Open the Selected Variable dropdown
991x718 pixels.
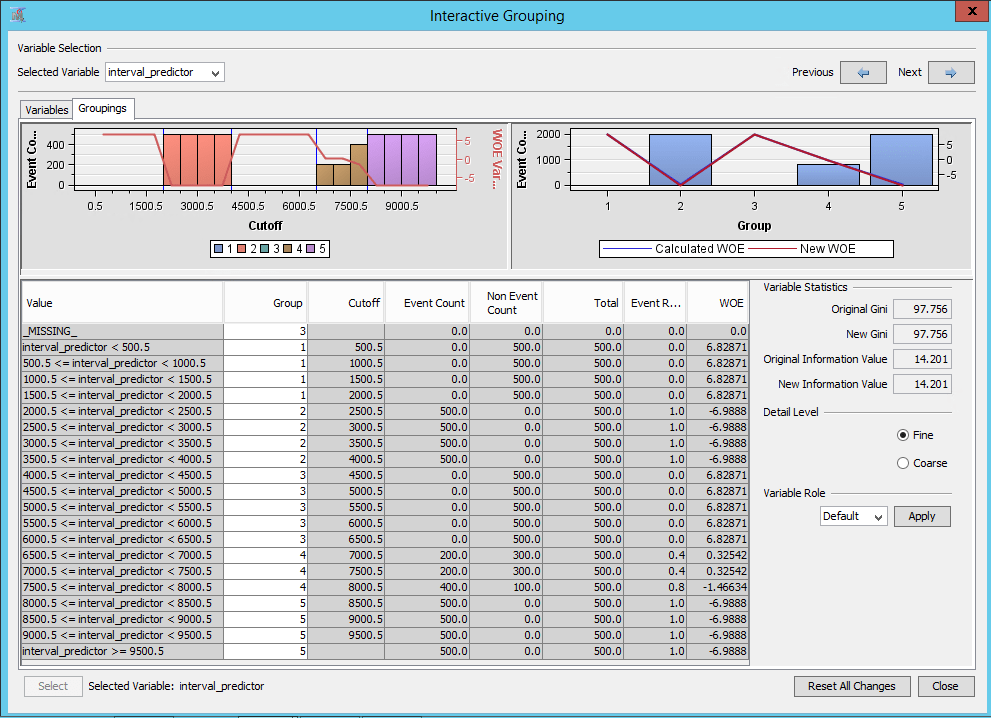(215, 72)
